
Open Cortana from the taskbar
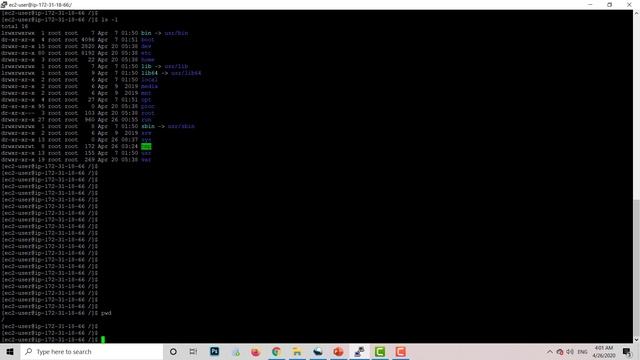[x=173, y=351]
